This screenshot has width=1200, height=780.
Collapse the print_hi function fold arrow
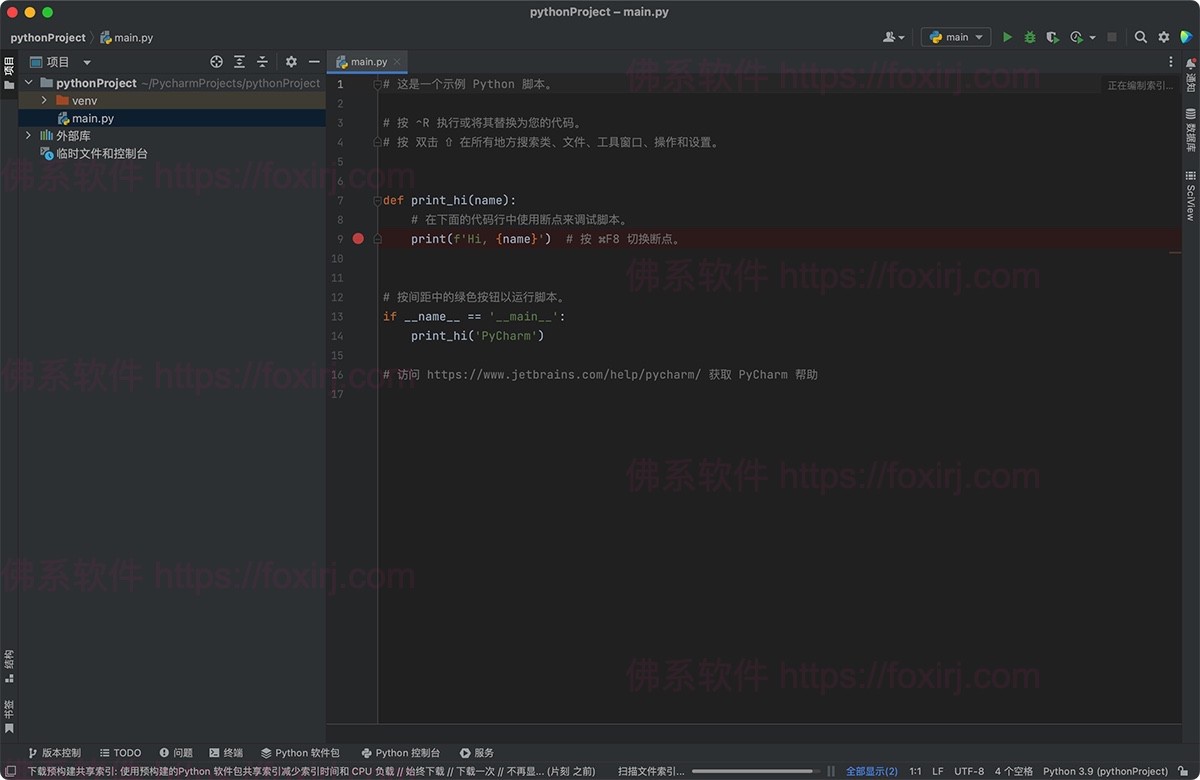(x=376, y=199)
